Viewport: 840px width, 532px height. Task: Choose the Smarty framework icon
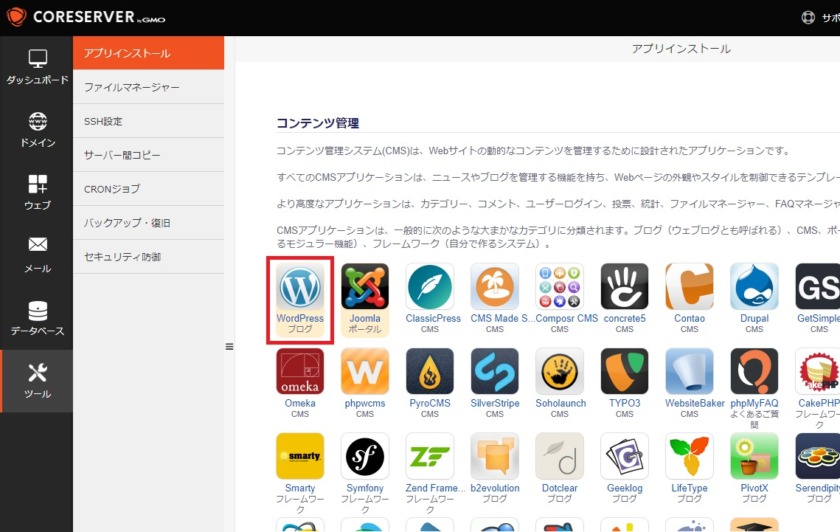pyautogui.click(x=300, y=456)
